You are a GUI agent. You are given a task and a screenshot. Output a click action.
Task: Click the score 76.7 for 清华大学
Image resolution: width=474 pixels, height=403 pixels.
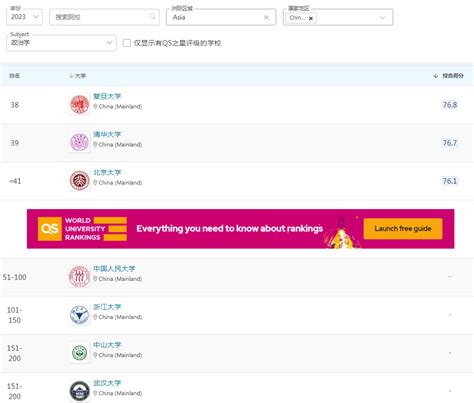(x=450, y=143)
